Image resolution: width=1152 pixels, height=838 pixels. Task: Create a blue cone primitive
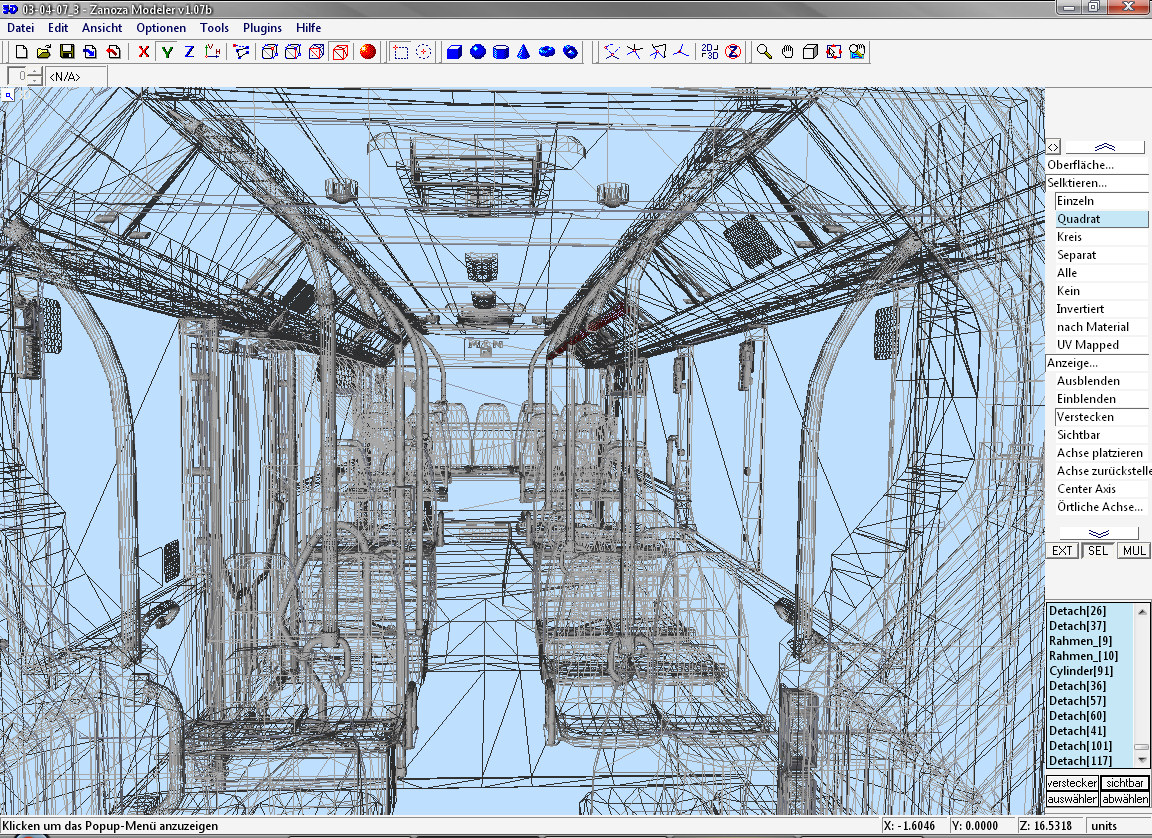[524, 51]
